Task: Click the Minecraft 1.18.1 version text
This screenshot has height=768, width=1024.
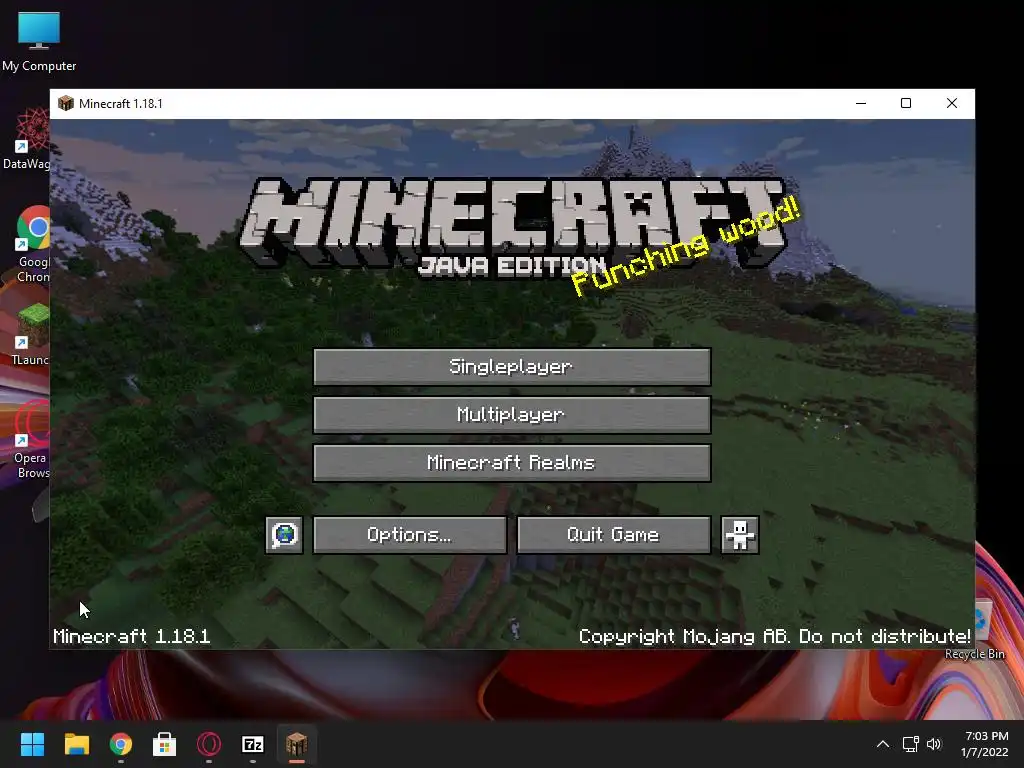Action: pos(131,636)
